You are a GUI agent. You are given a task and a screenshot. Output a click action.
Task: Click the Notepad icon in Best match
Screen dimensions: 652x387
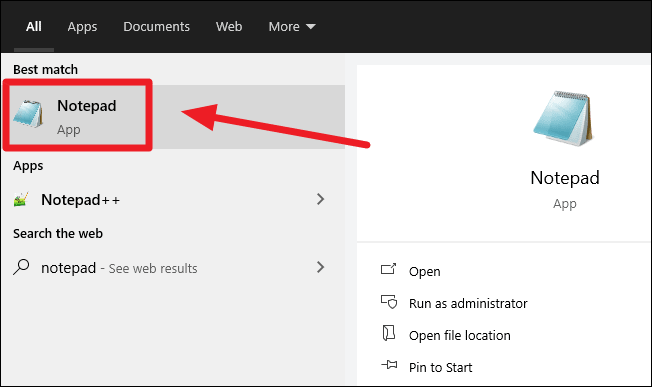28,113
